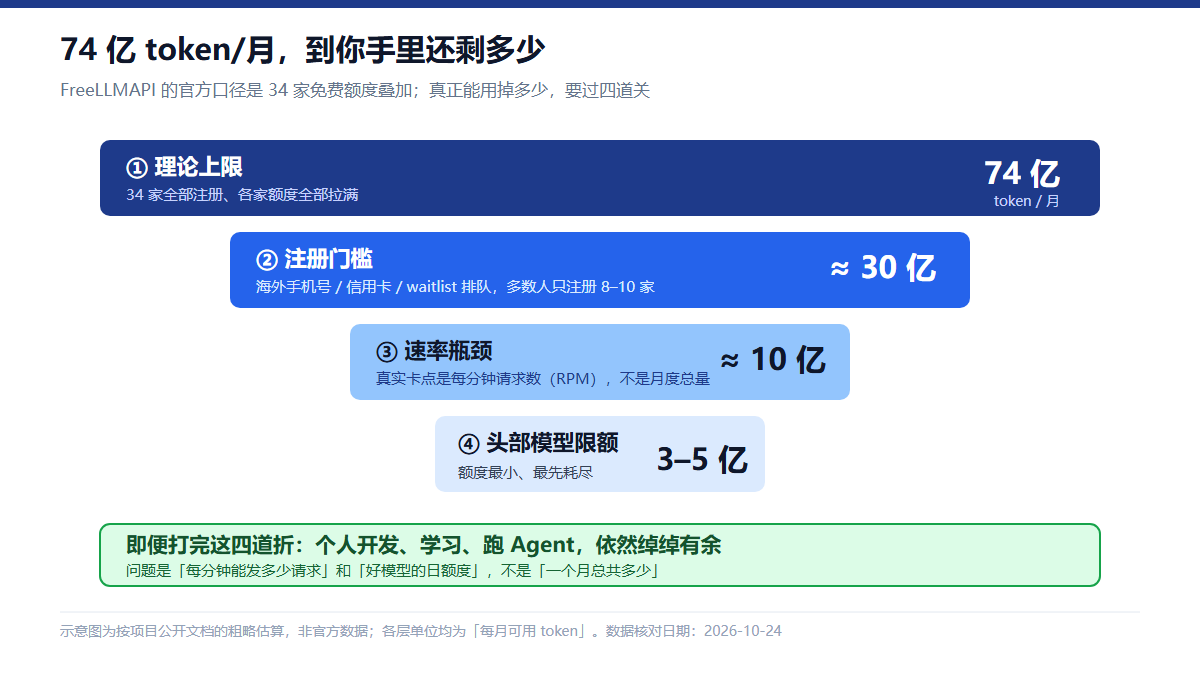Click the text "34 家全部注册、各家额度全部拉满"

(242, 195)
